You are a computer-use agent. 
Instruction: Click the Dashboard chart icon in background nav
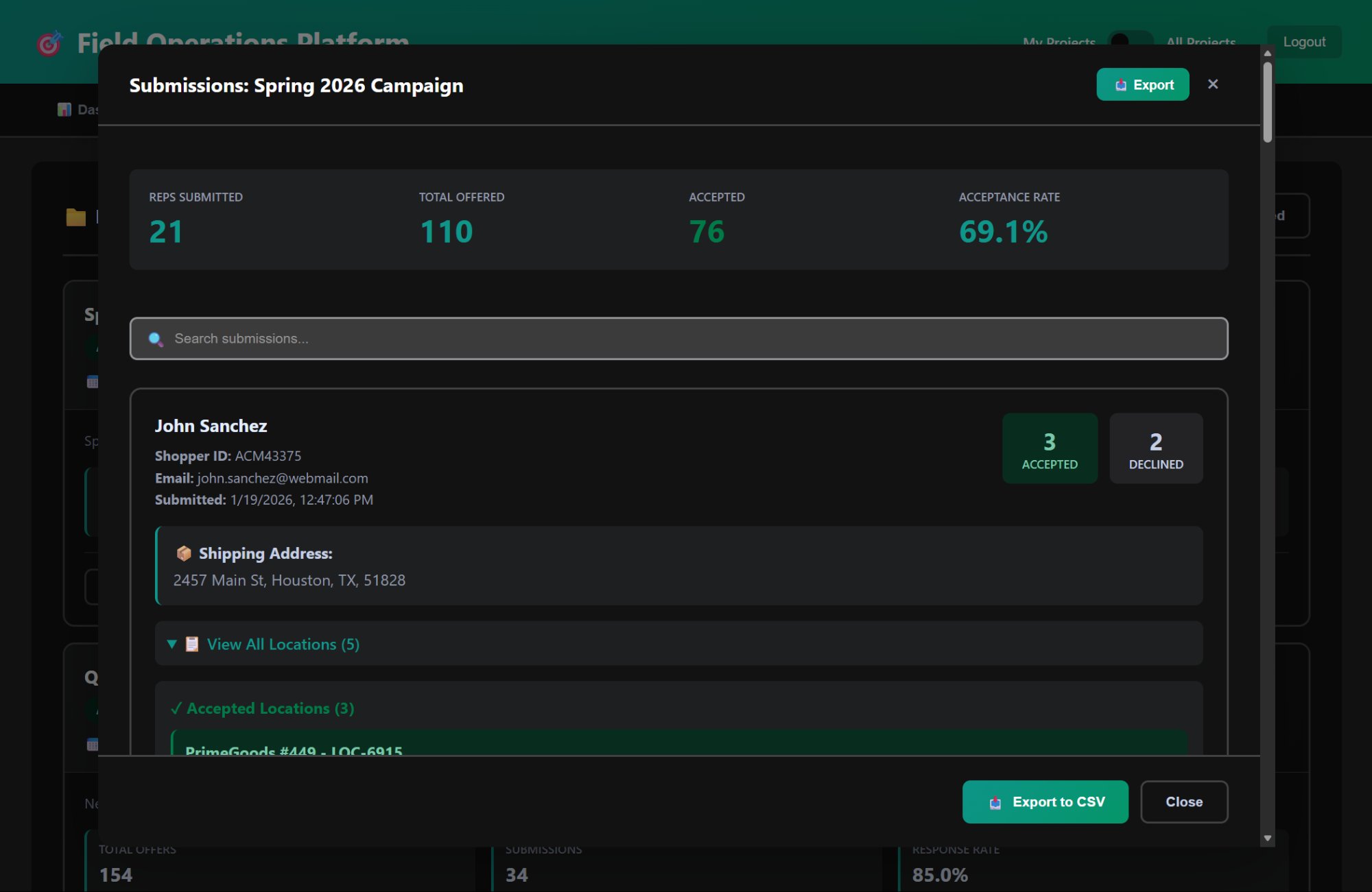coord(64,109)
